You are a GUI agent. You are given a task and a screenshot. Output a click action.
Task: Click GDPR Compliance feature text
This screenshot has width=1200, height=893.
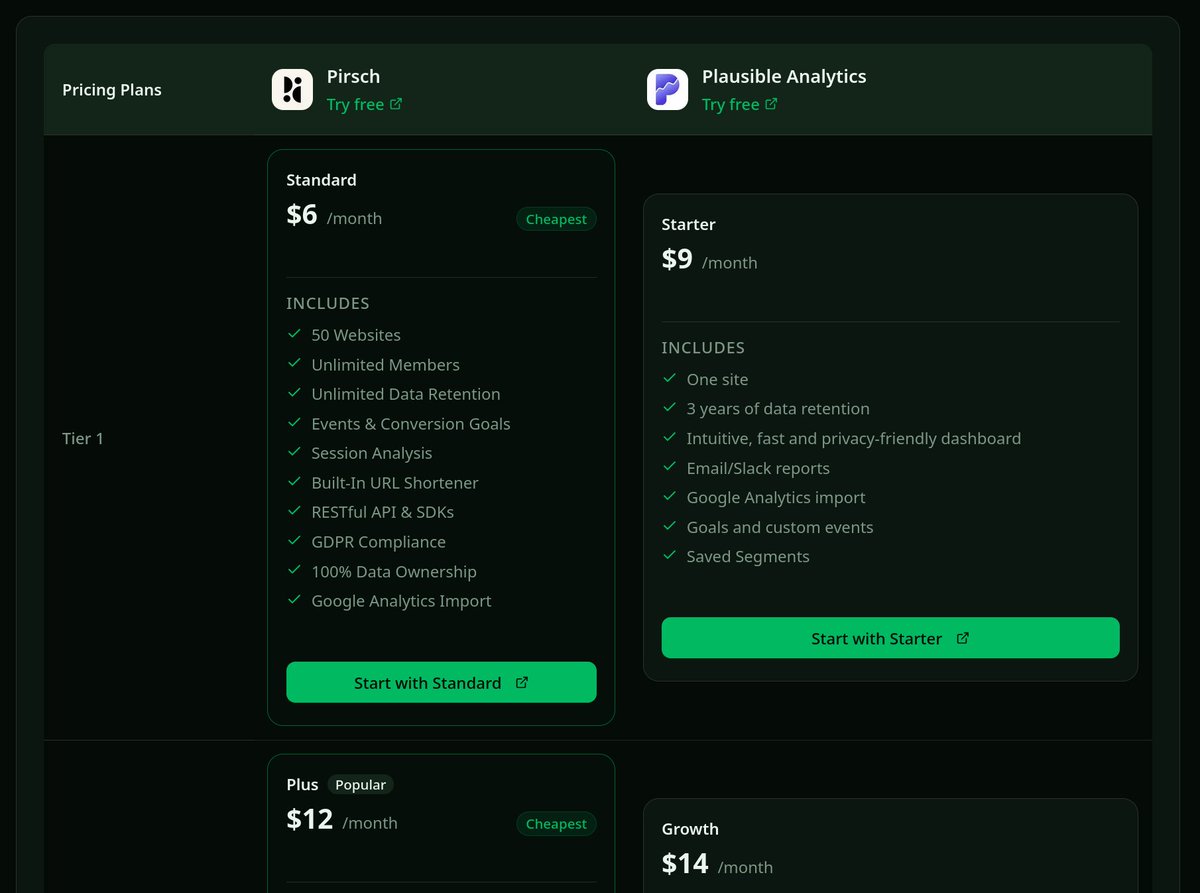[x=378, y=542]
